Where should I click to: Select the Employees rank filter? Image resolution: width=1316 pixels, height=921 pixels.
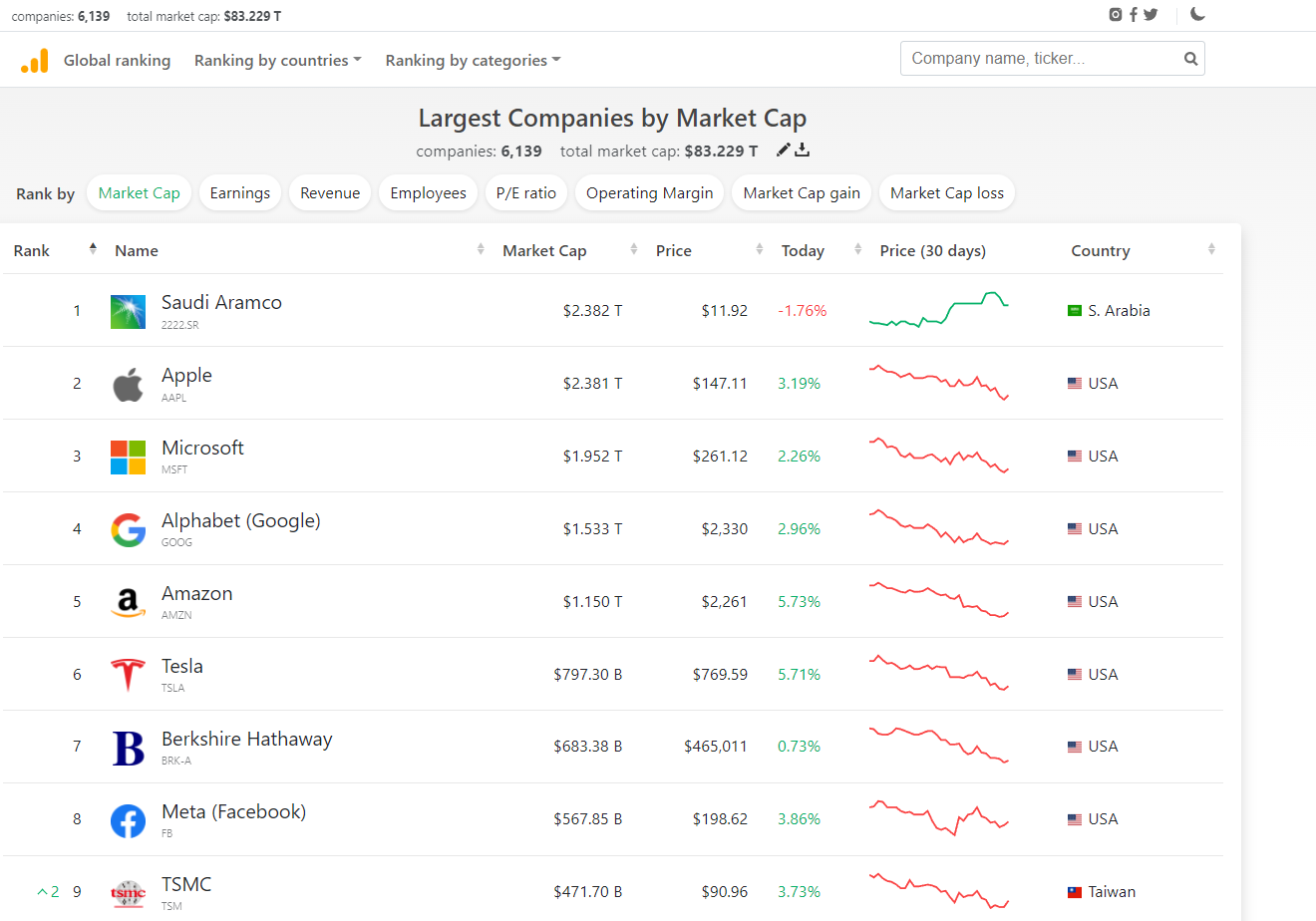pyautogui.click(x=428, y=193)
